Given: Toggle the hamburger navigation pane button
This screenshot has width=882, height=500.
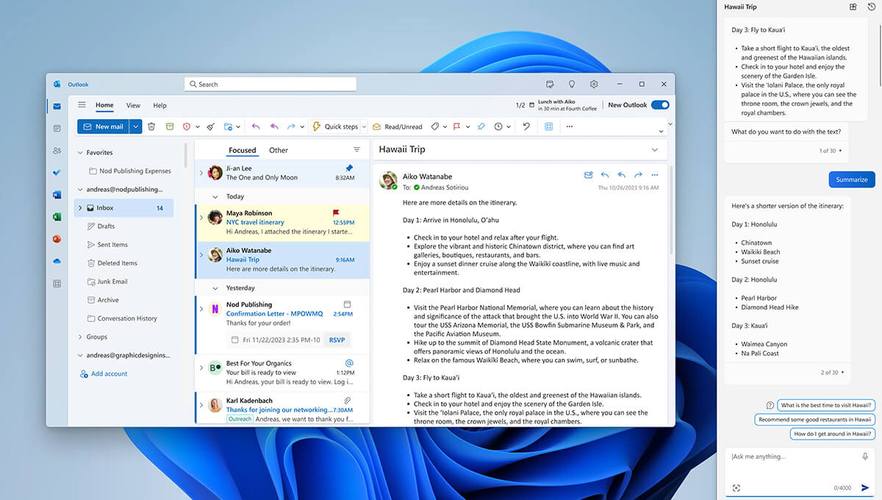Looking at the screenshot, I should coord(82,105).
